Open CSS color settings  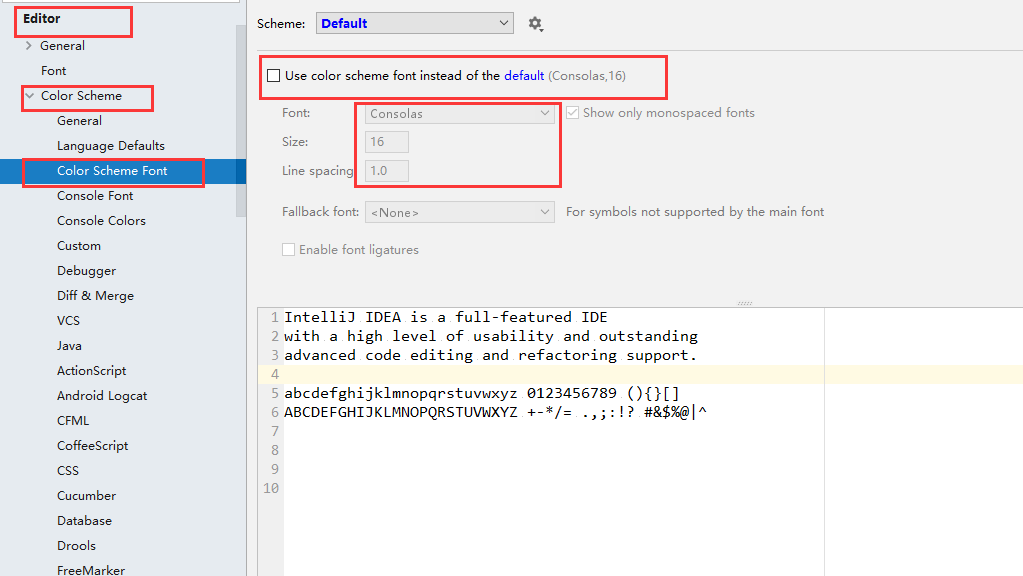68,471
